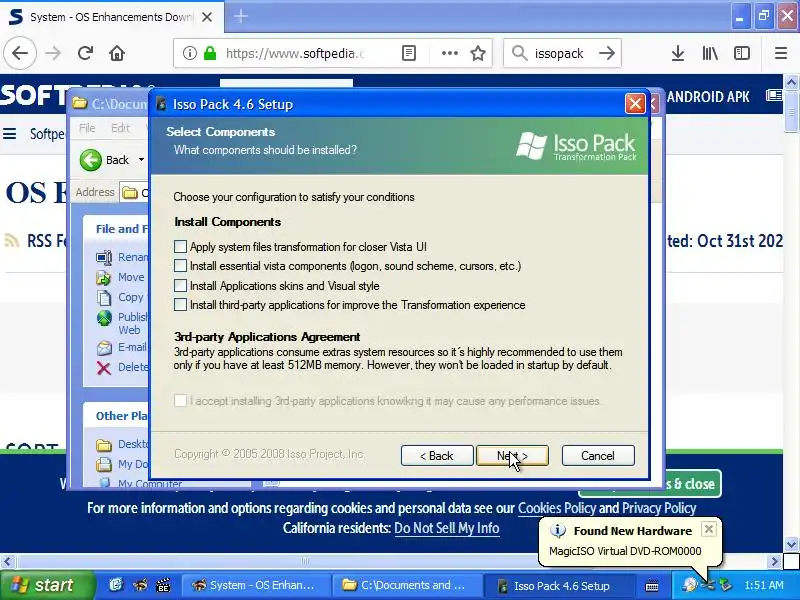800x600 pixels.
Task: Toggle reader view icon in address bar
Action: tap(409, 53)
